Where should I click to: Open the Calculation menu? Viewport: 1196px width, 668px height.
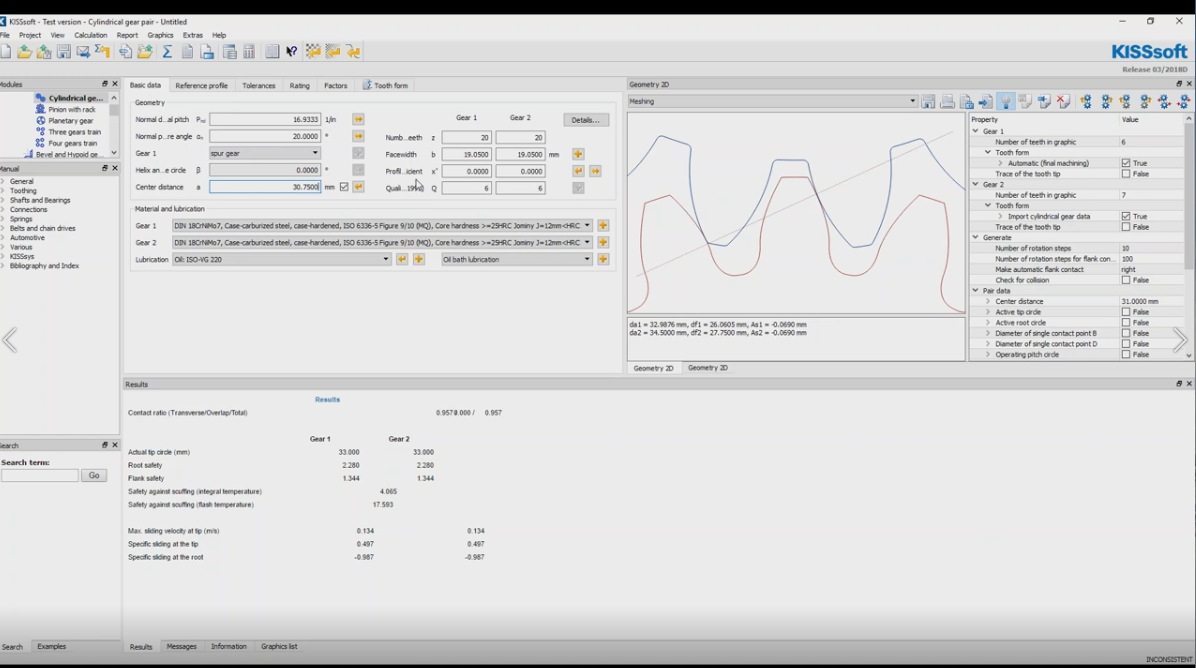click(x=91, y=35)
